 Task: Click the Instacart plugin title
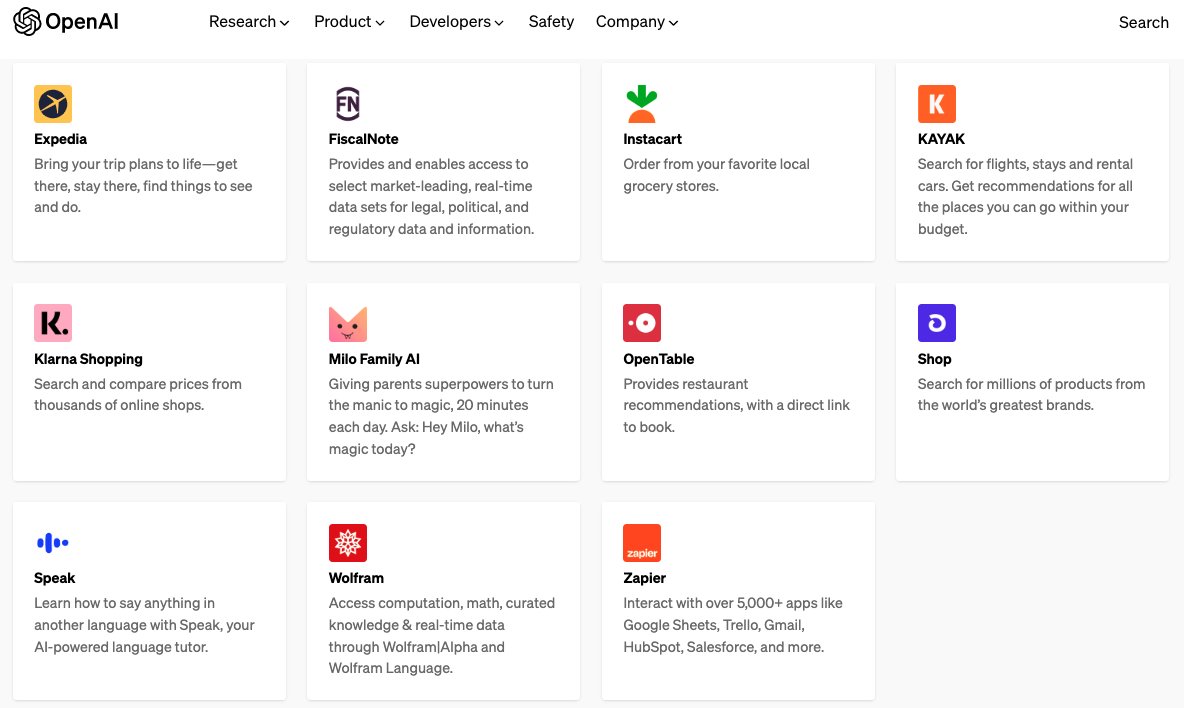coord(652,139)
